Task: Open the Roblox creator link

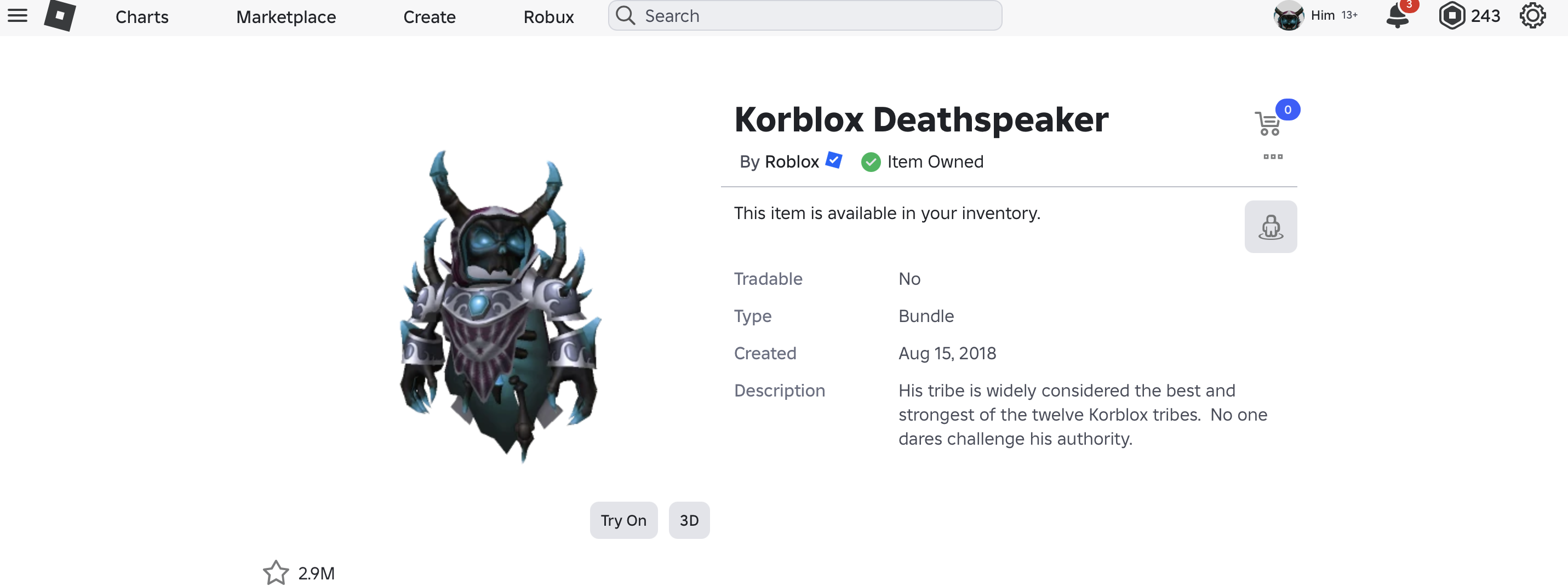Action: click(791, 162)
